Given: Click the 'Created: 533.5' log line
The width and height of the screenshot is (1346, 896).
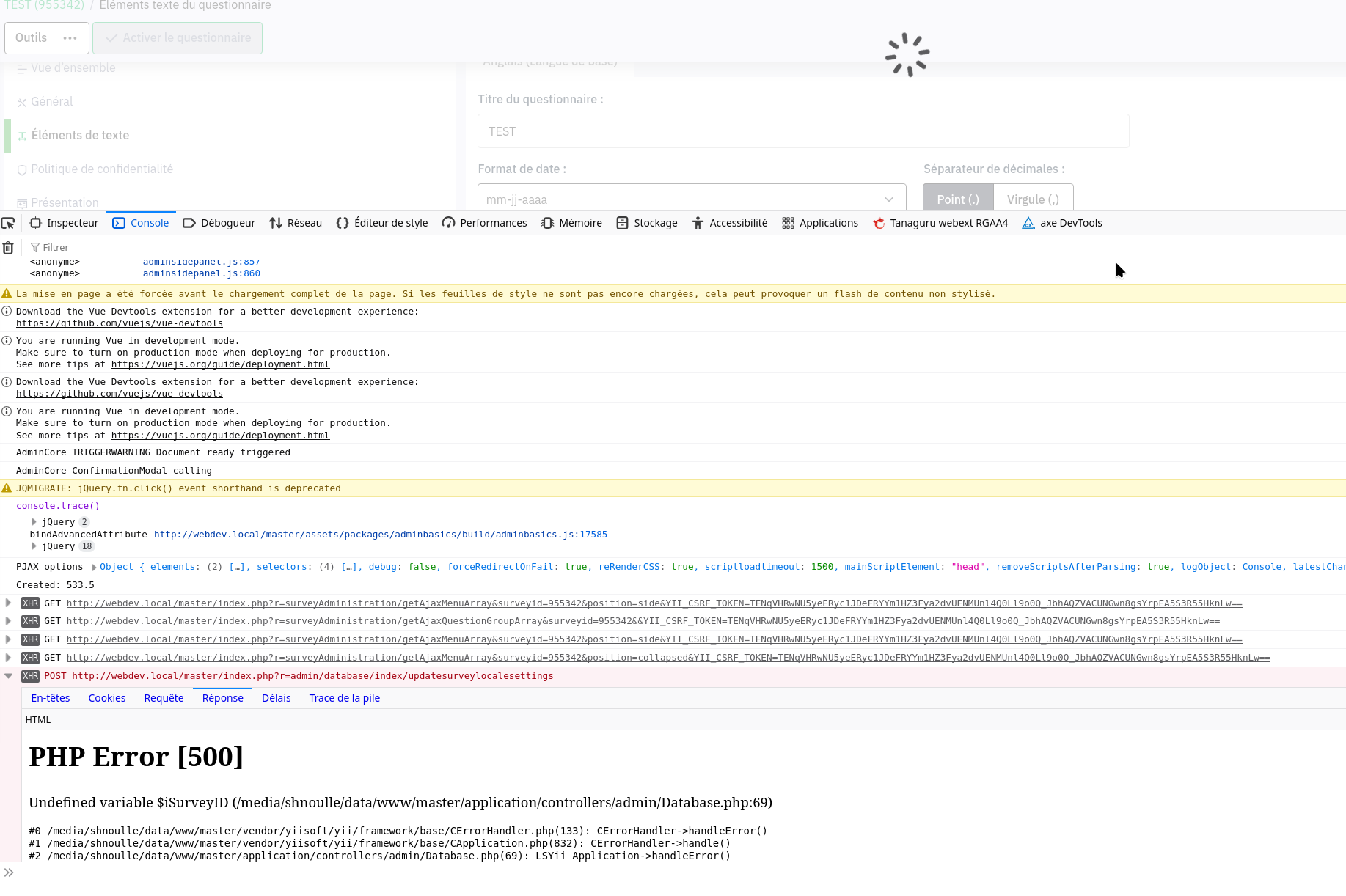Looking at the screenshot, I should pyautogui.click(x=55, y=585).
